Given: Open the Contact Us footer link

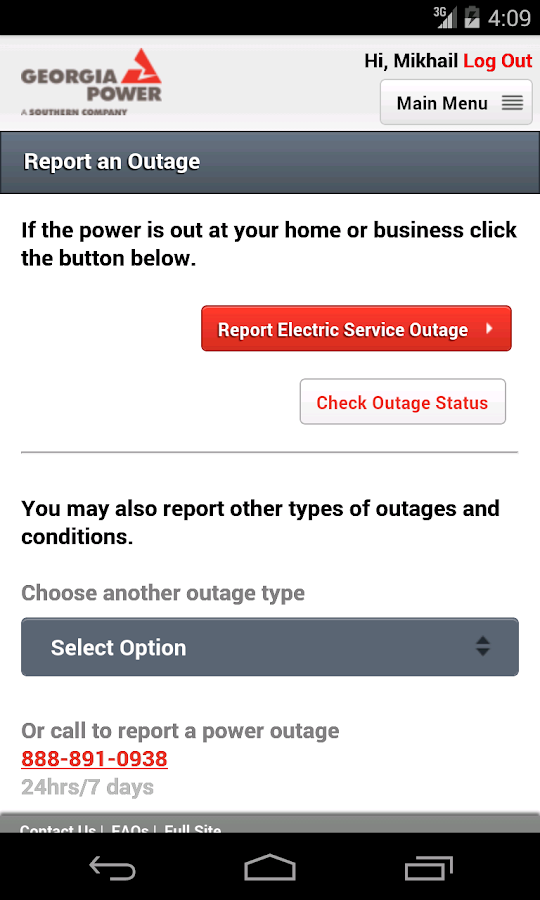Looking at the screenshot, I should pos(57,829).
